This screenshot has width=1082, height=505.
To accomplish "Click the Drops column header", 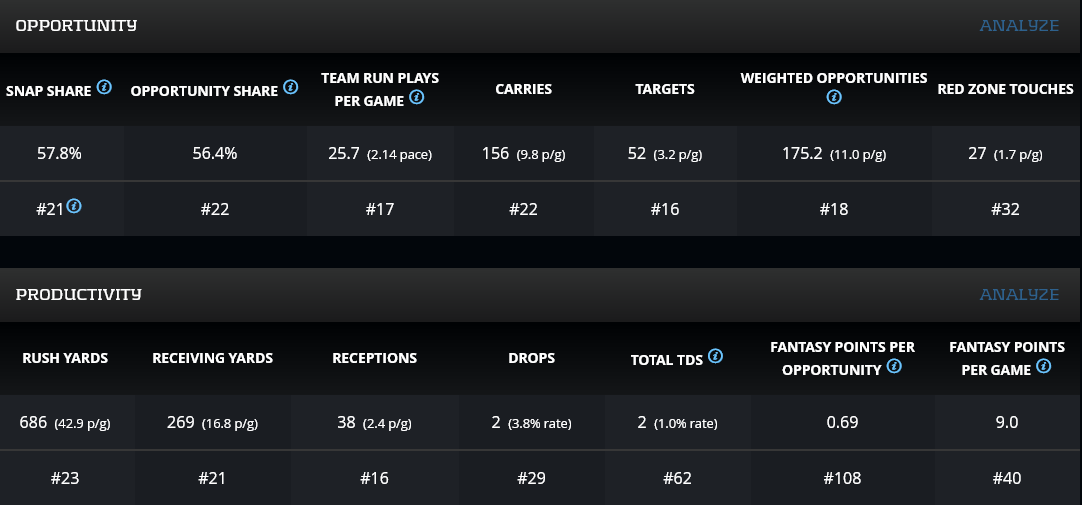I will [x=531, y=358].
